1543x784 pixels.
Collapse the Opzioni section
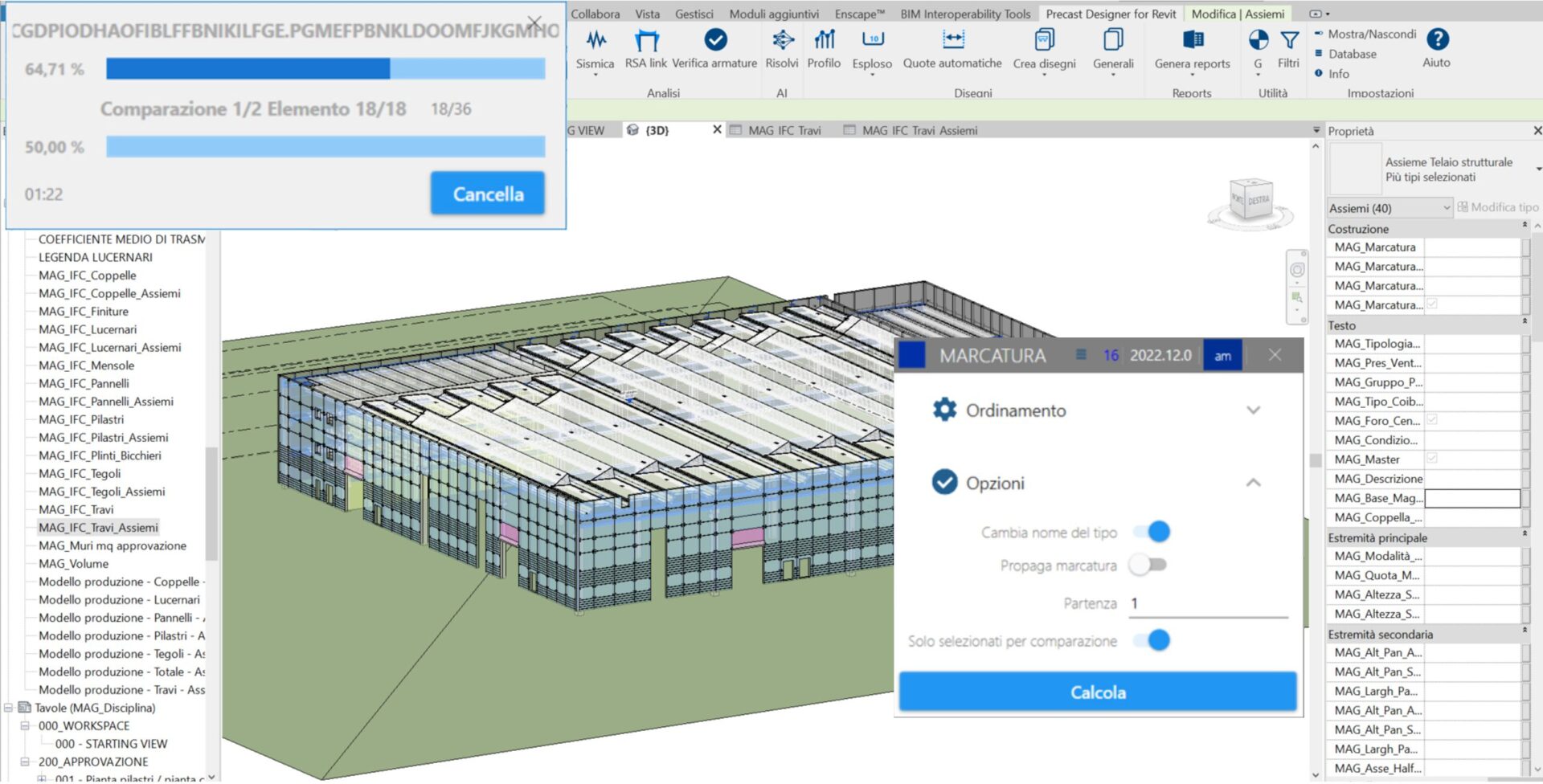(1252, 483)
